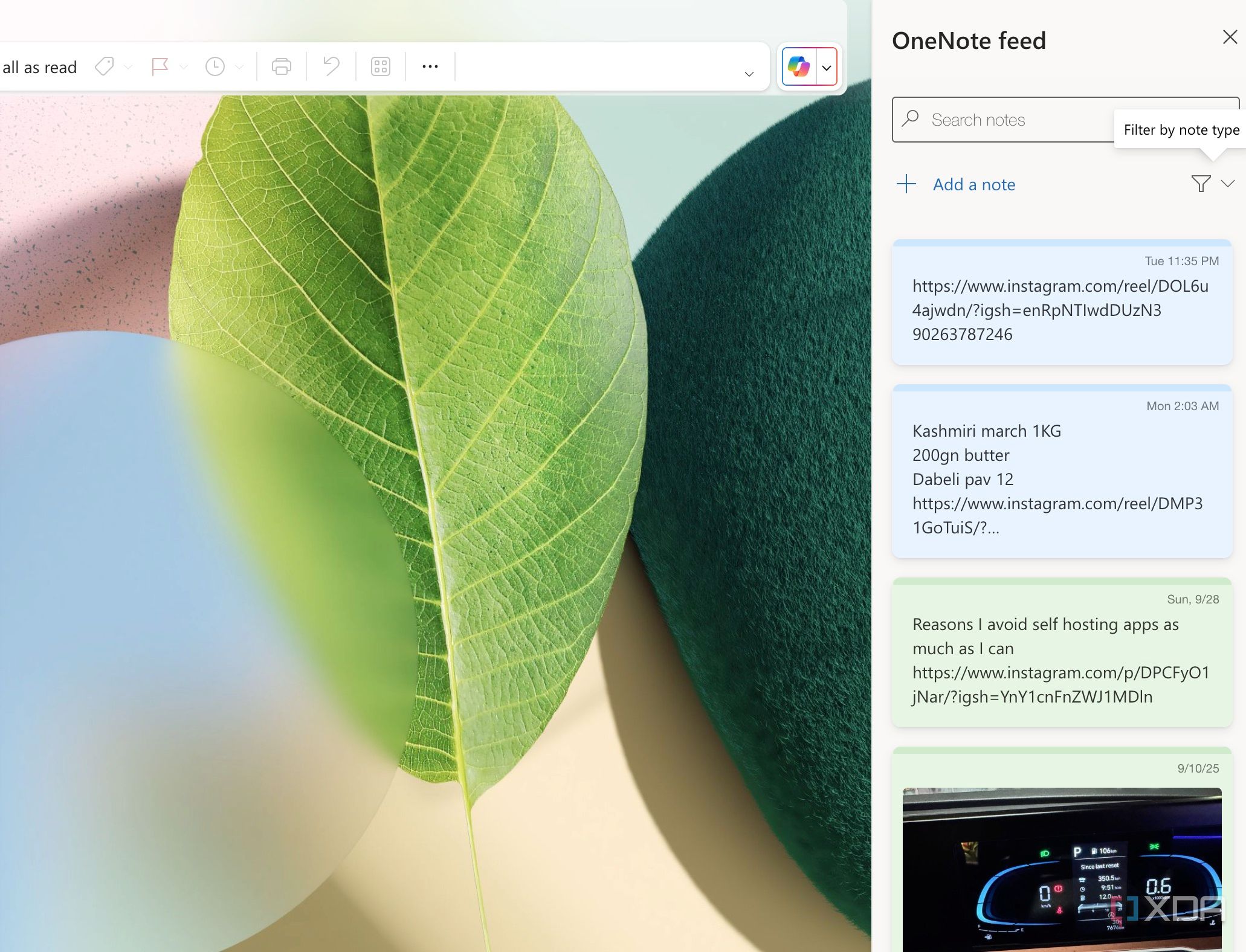
Task: Close the OneNote feed pane
Action: tap(1229, 37)
